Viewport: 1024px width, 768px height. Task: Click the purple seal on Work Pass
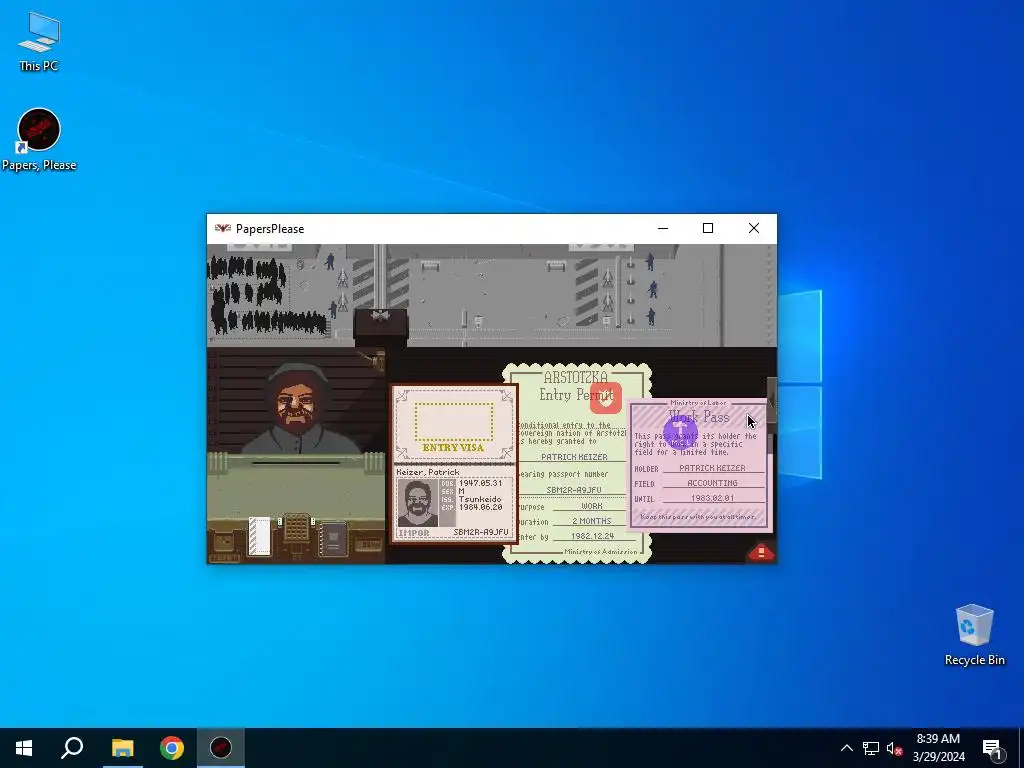pyautogui.click(x=679, y=430)
